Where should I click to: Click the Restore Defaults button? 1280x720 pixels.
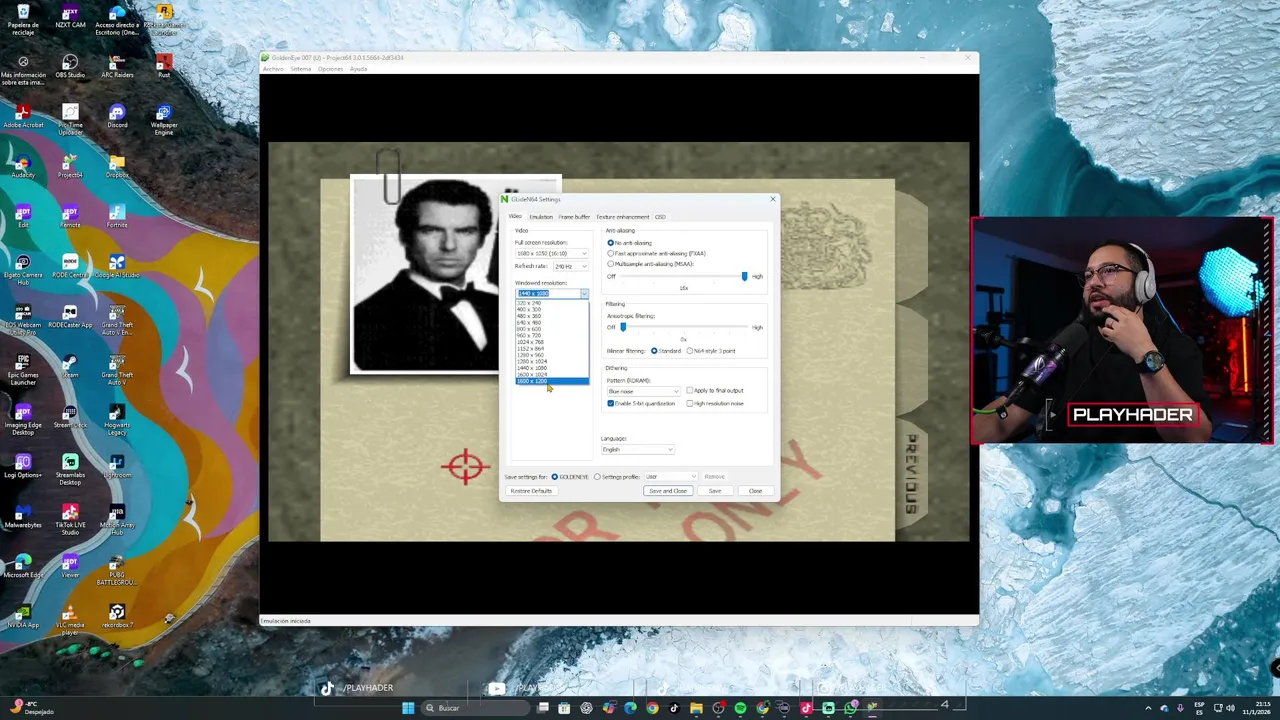pos(531,491)
